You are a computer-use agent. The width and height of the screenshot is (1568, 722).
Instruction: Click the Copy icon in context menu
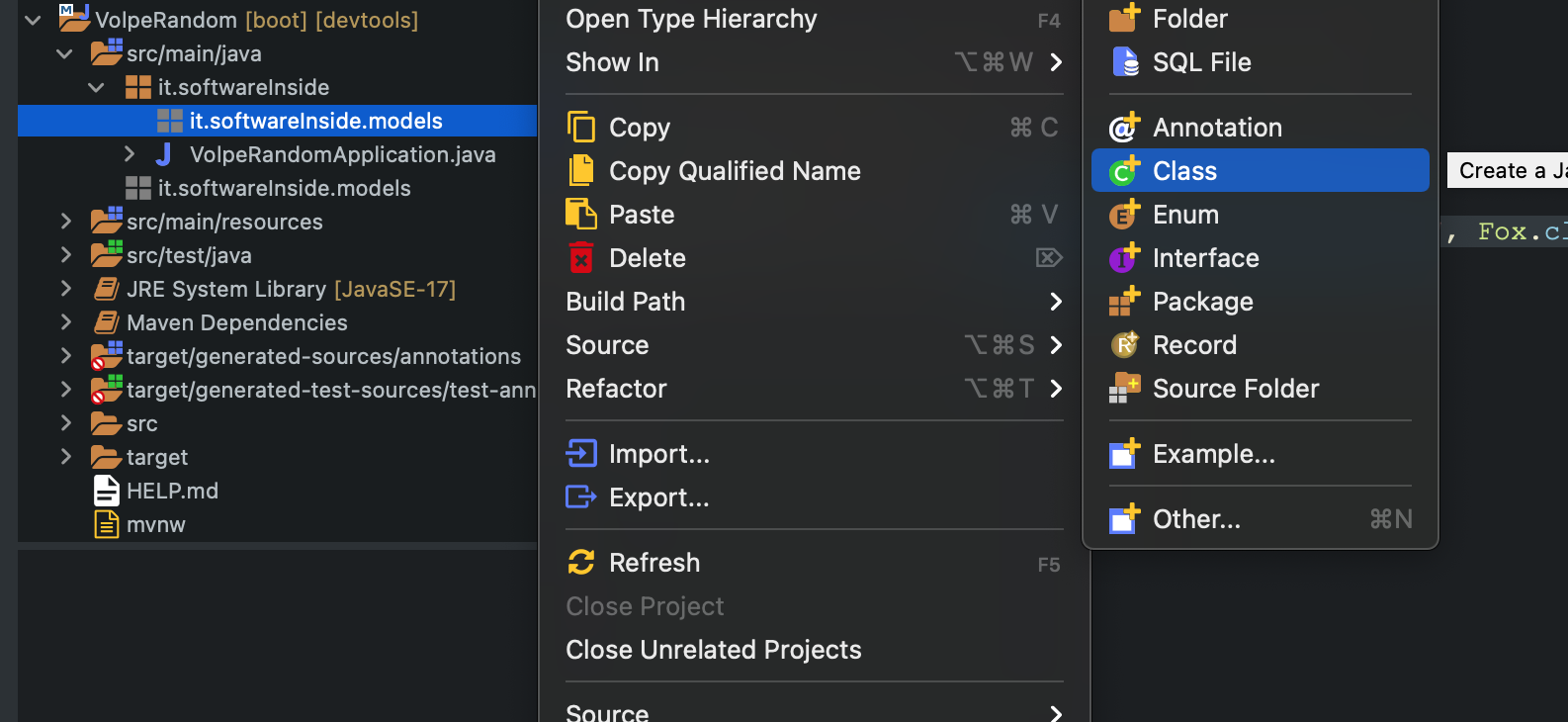[x=581, y=128]
